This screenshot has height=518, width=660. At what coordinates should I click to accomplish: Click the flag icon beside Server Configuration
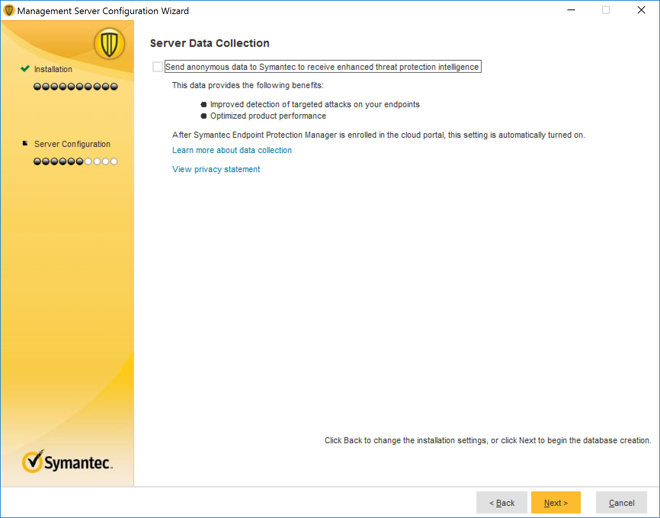[x=25, y=143]
